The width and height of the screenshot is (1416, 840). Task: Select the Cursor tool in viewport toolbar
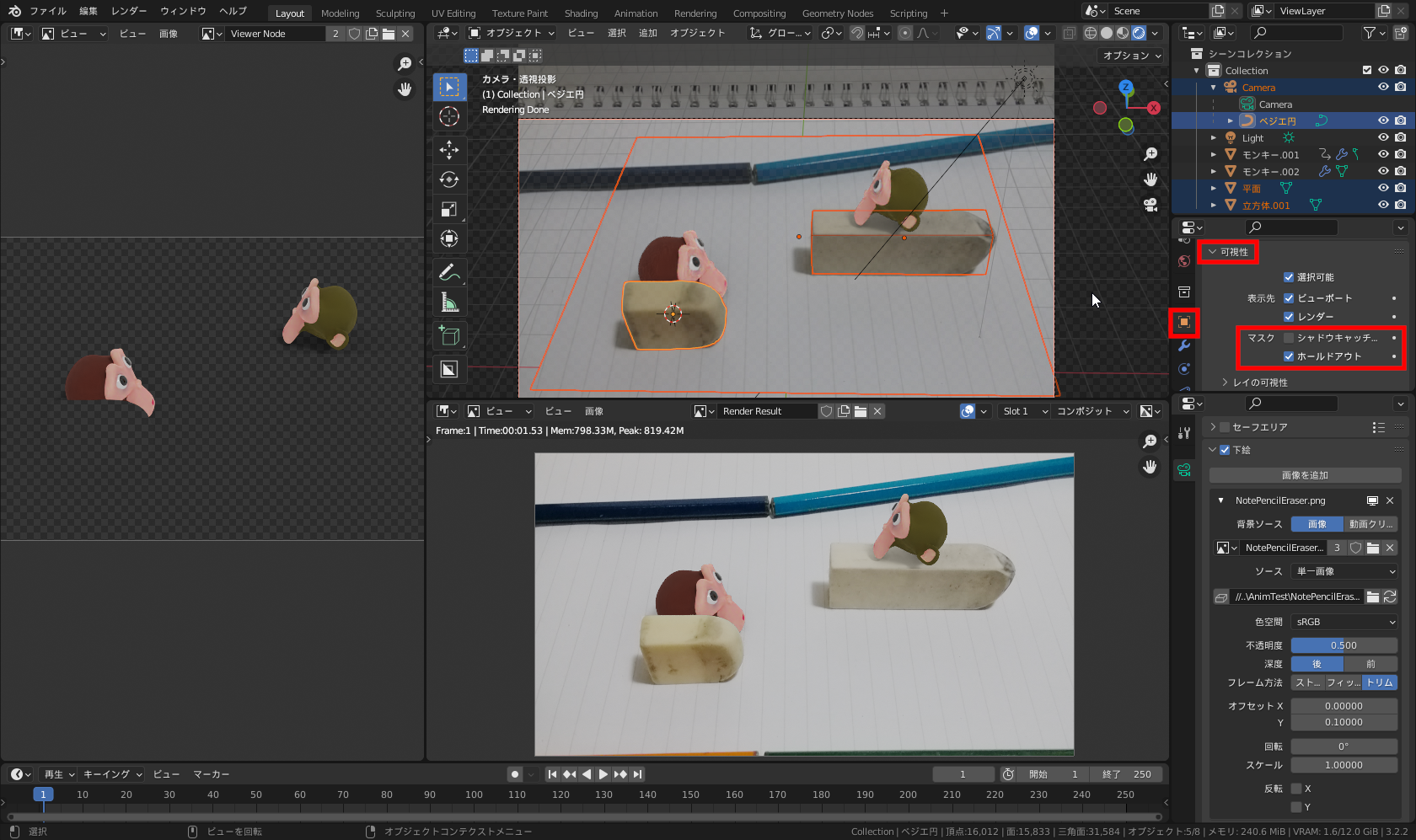[449, 117]
